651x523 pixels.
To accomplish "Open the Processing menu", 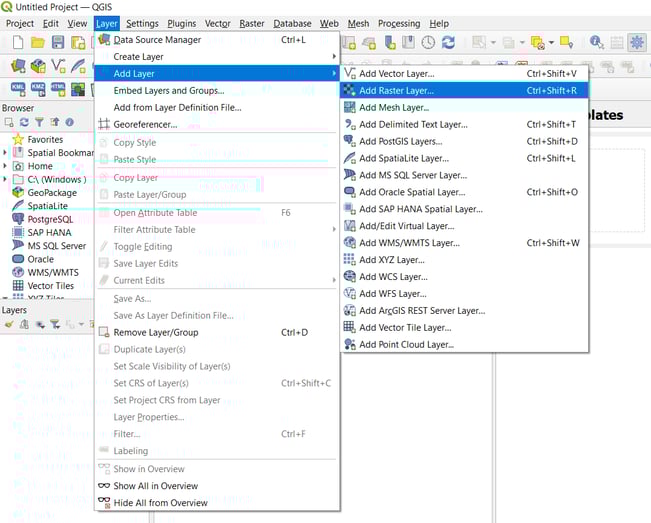I will (399, 24).
